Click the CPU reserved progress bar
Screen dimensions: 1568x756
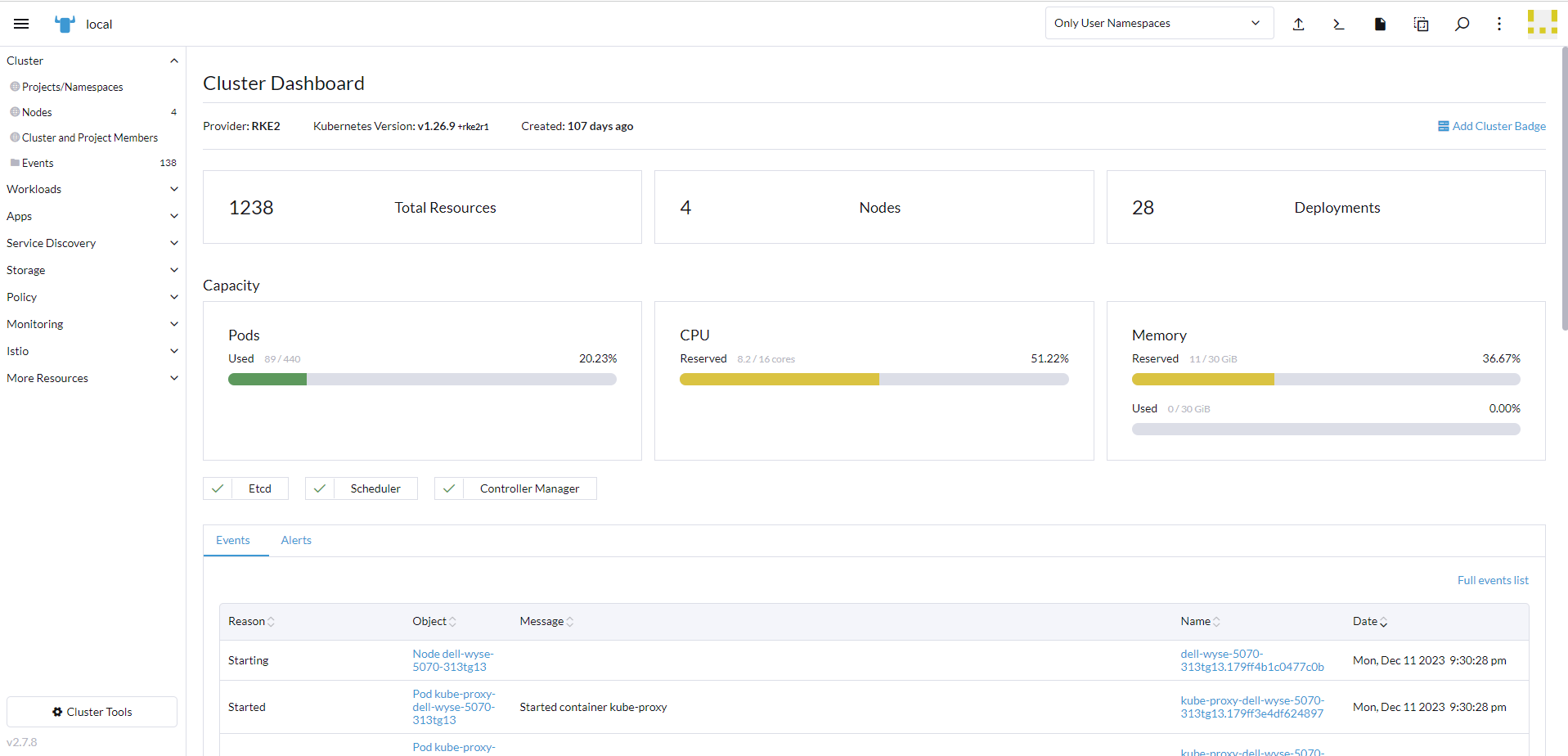[x=874, y=380]
